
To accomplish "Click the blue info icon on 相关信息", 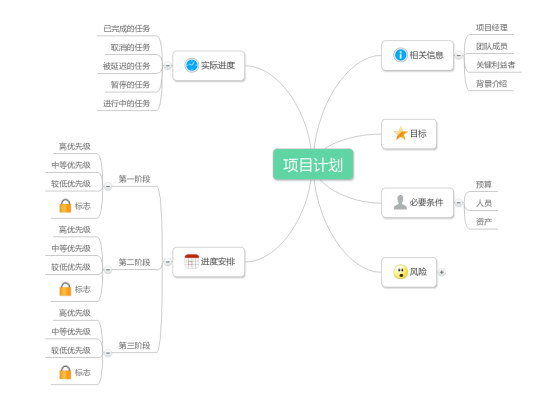I will pos(400,55).
